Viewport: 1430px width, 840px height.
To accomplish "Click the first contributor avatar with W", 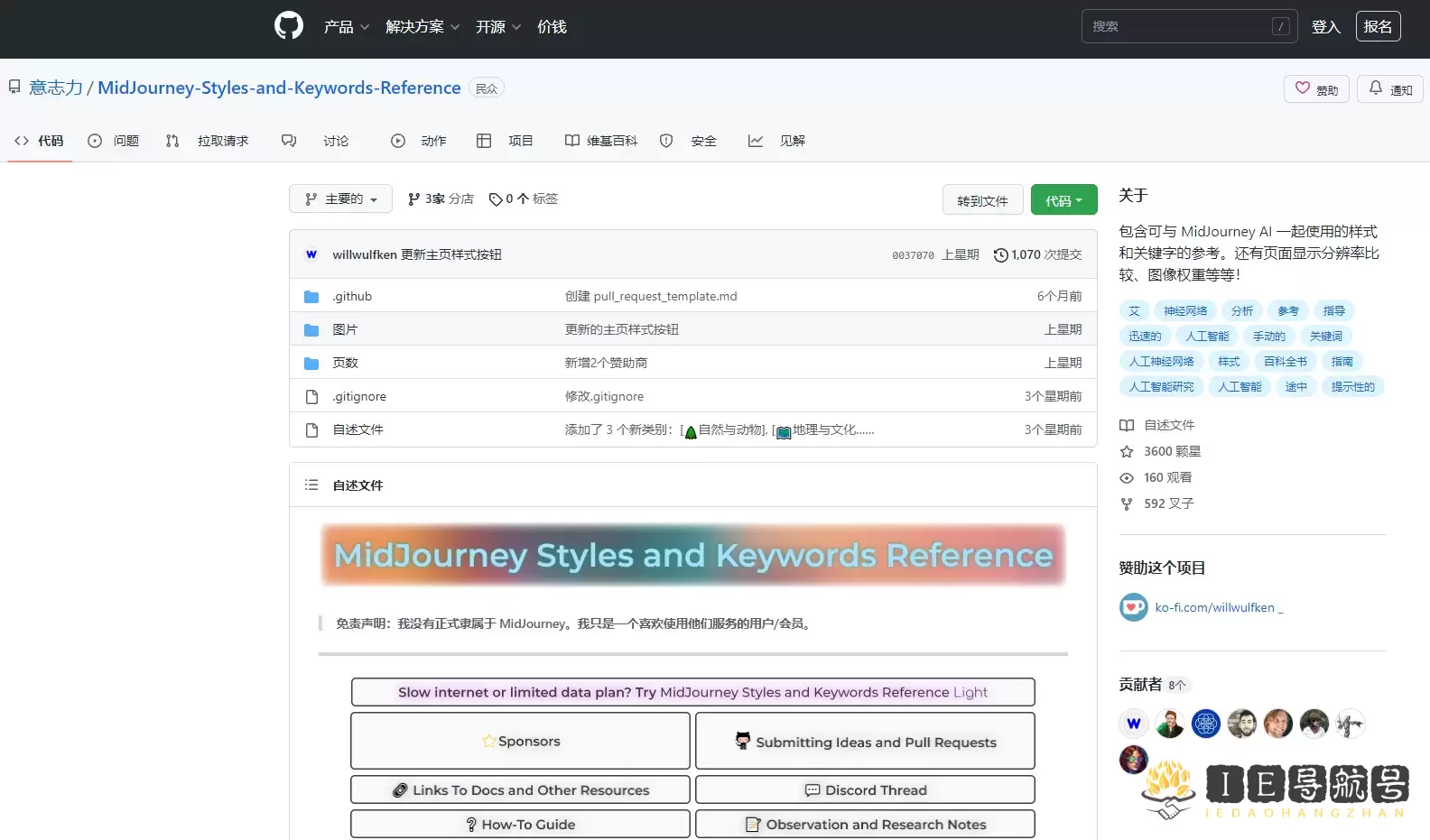I will pyautogui.click(x=1134, y=724).
